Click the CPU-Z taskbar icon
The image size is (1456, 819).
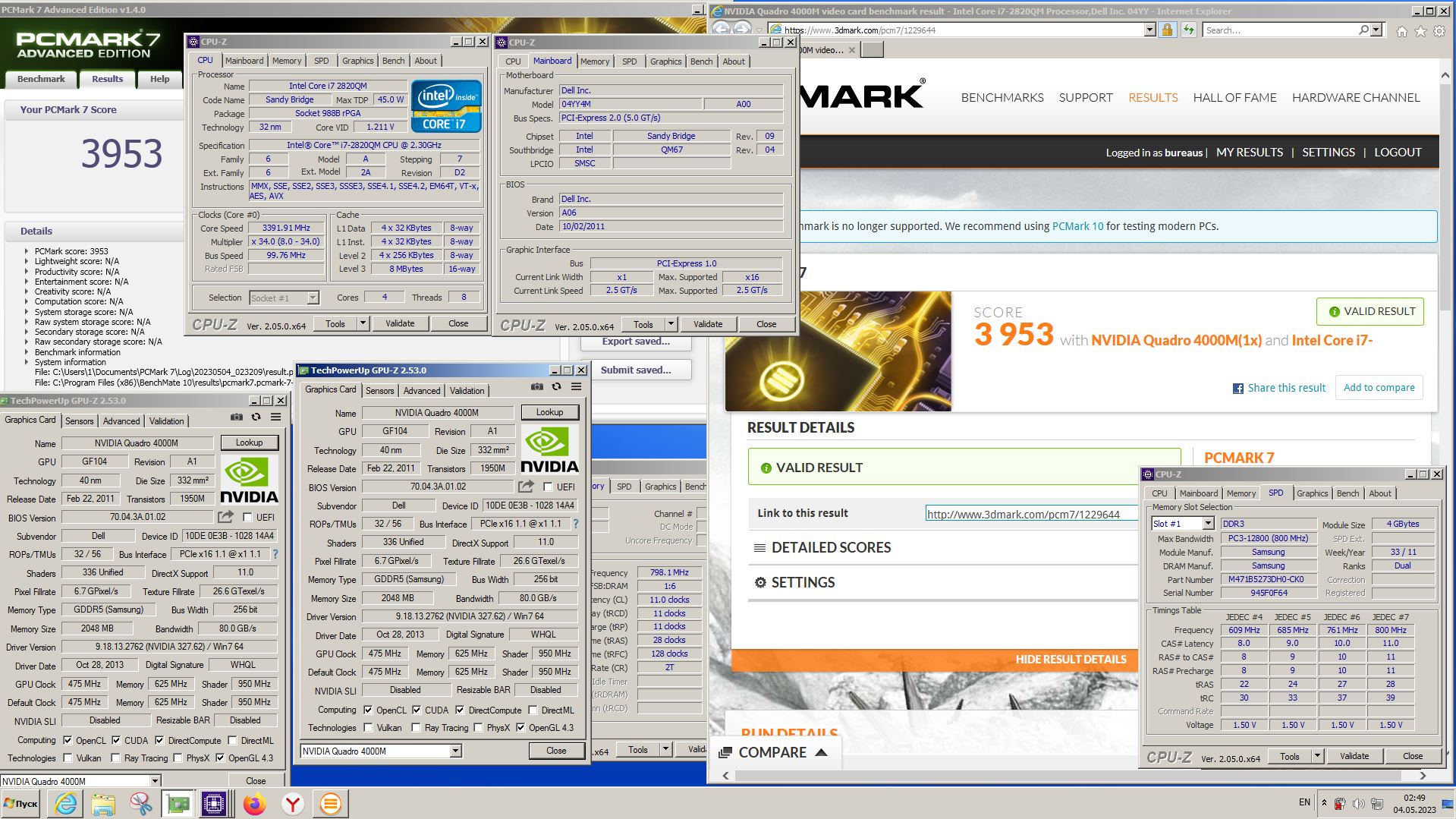(x=215, y=804)
